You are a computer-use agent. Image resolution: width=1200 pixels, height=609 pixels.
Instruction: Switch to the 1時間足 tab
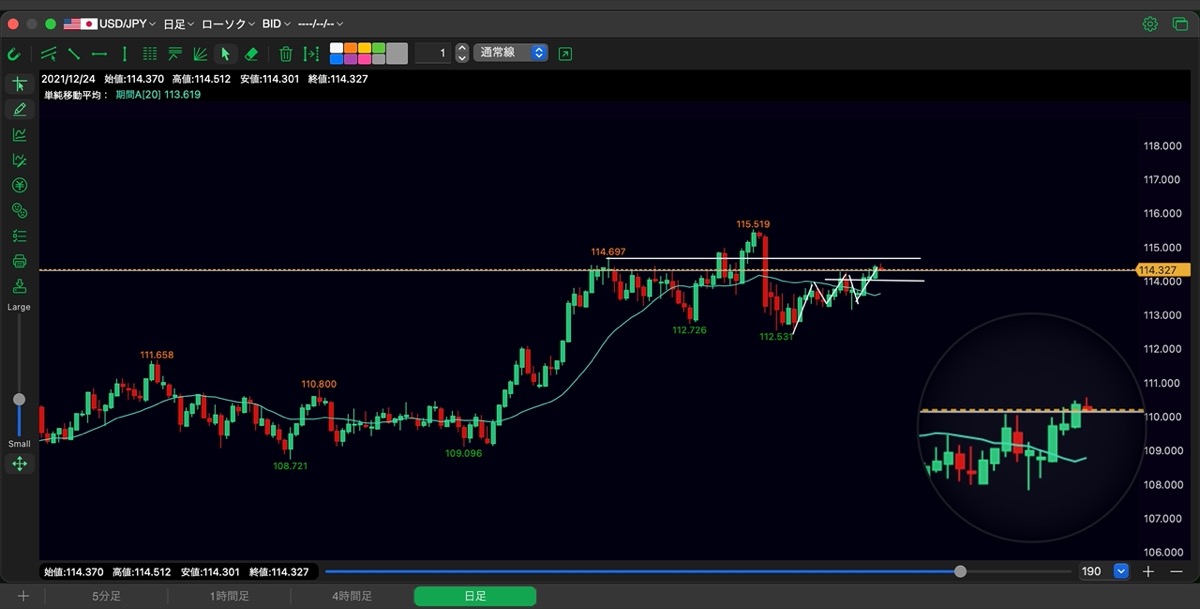230,596
